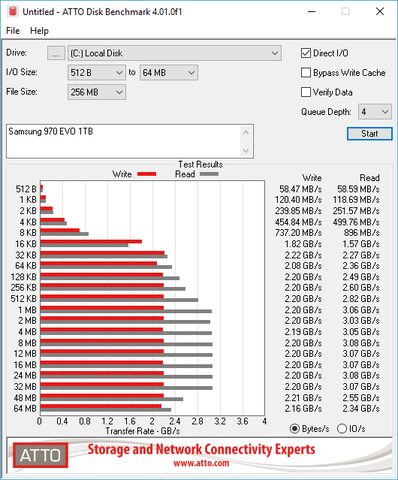398x480 pixels.
Task: Click the Queue Depth label
Action: [x=326, y=112]
